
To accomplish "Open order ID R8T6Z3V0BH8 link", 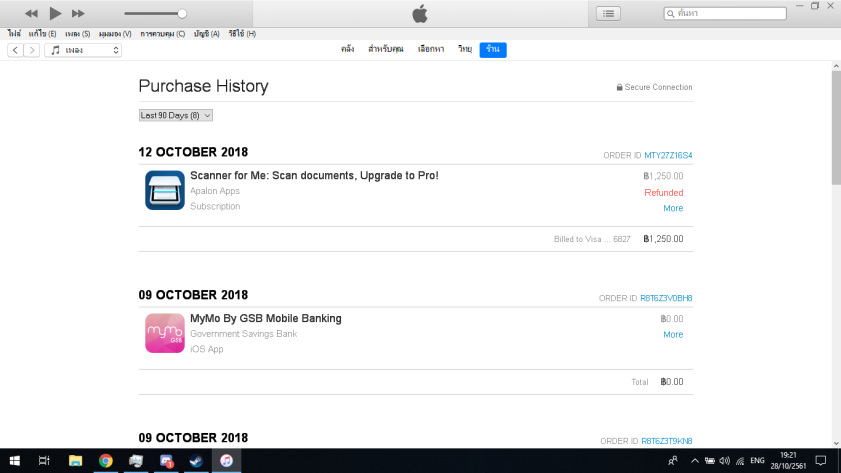I will tap(666, 298).
